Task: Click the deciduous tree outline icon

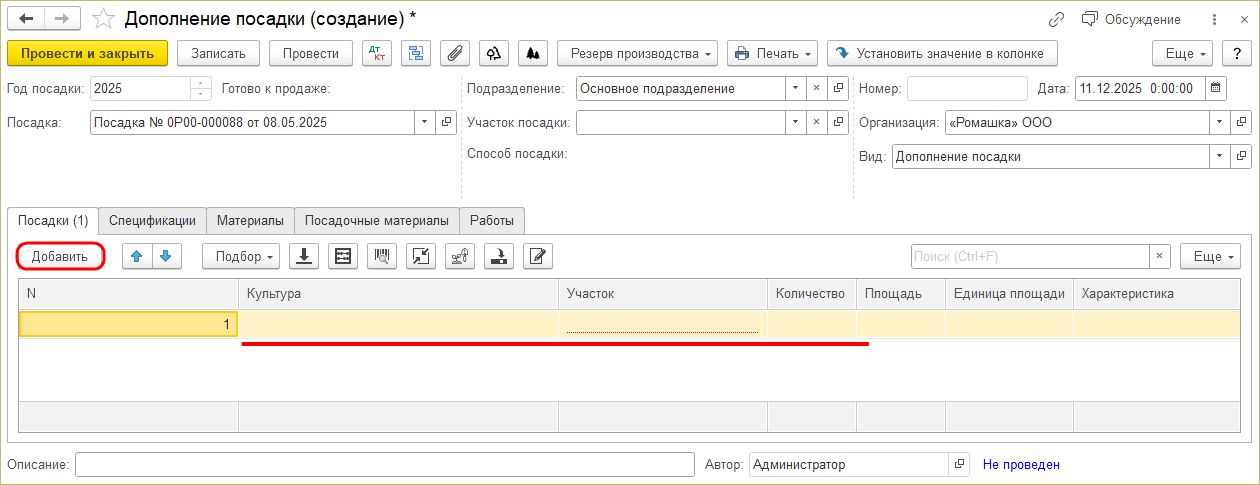Action: (494, 53)
